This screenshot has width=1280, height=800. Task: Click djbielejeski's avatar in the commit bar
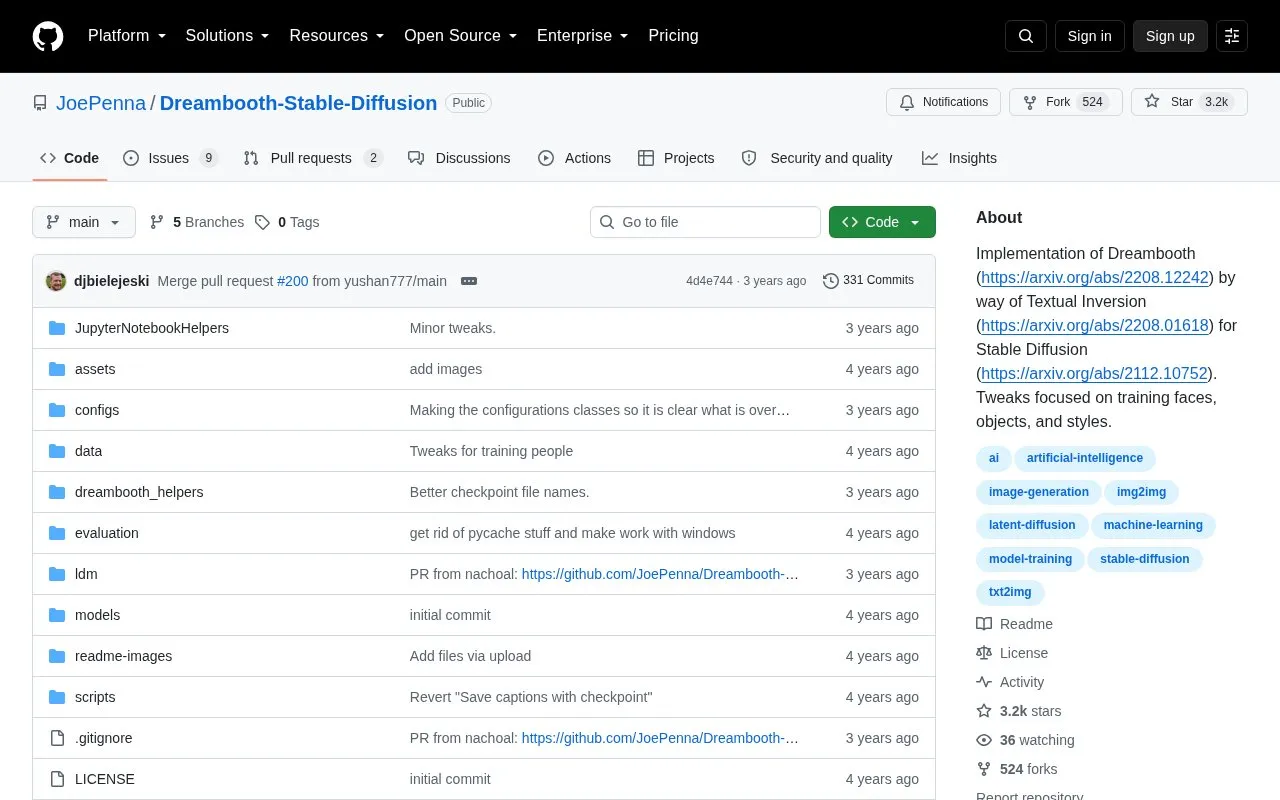pos(56,281)
